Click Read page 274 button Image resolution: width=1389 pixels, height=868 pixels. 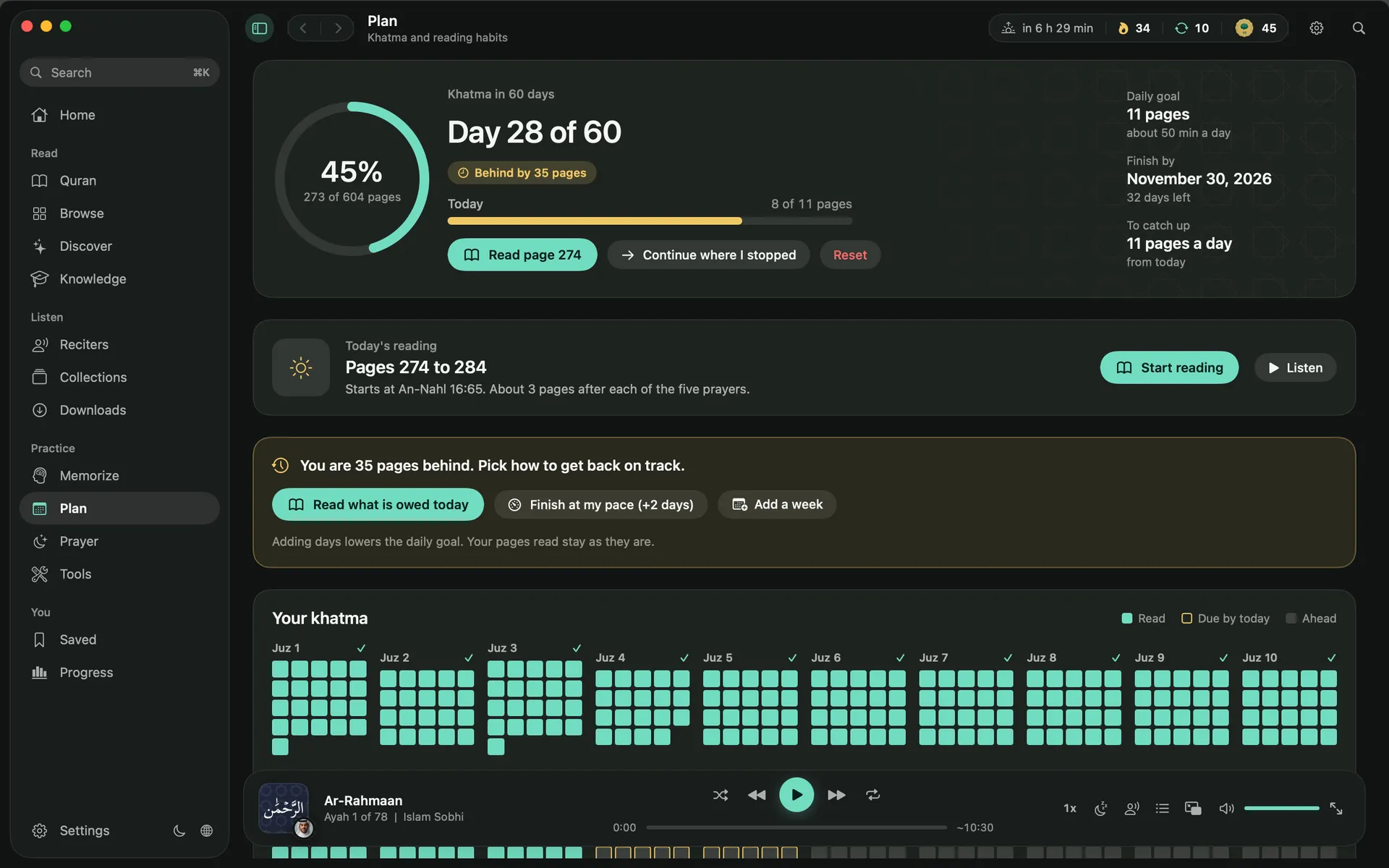pos(522,255)
